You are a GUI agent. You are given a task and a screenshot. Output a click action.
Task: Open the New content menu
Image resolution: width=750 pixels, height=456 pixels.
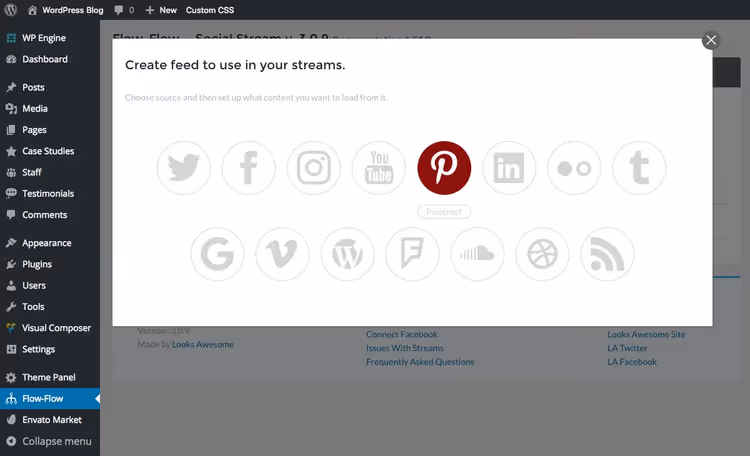[x=161, y=10]
